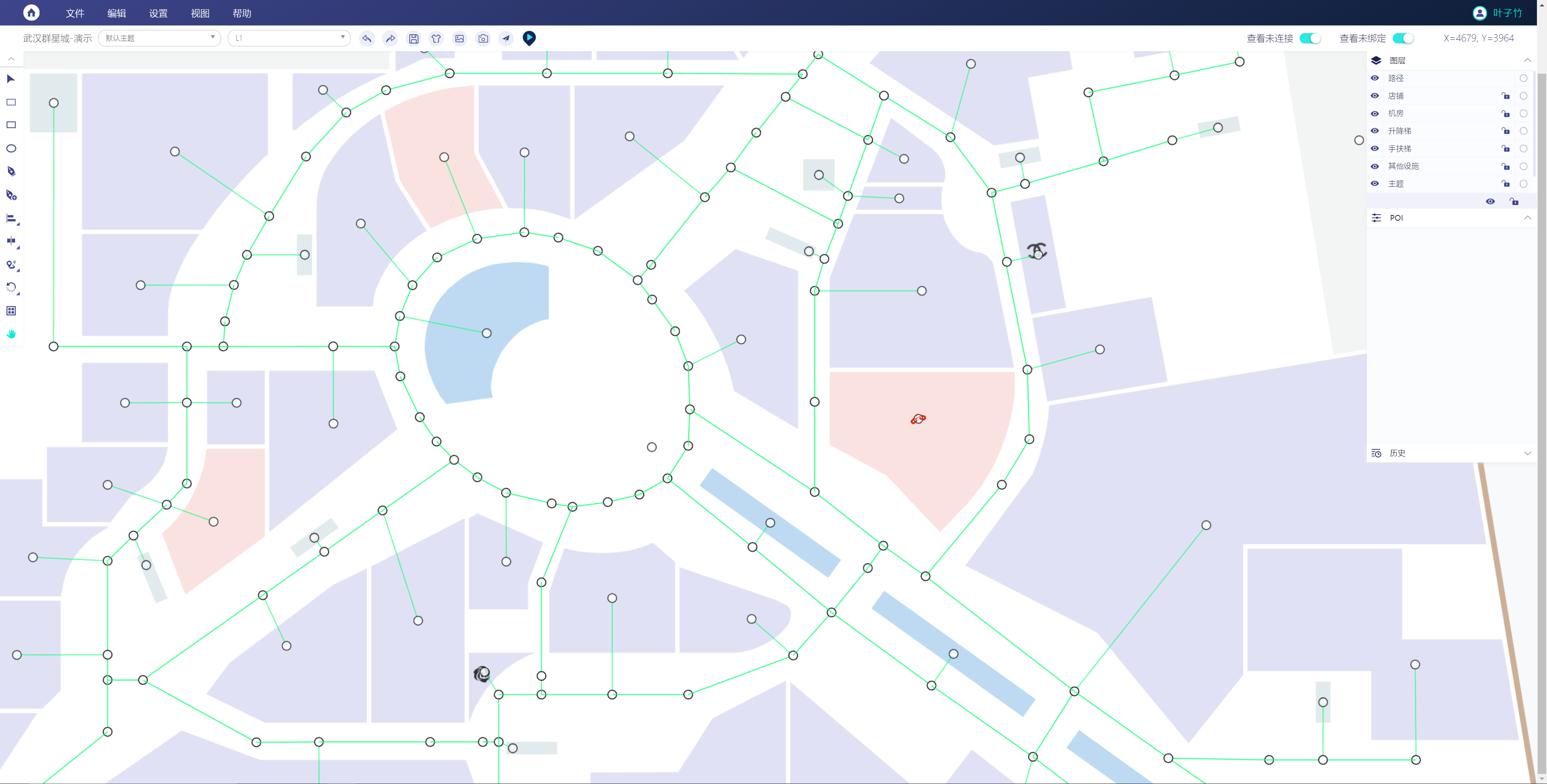Select the Pen add point tool
The image size is (1547, 784).
click(x=11, y=194)
